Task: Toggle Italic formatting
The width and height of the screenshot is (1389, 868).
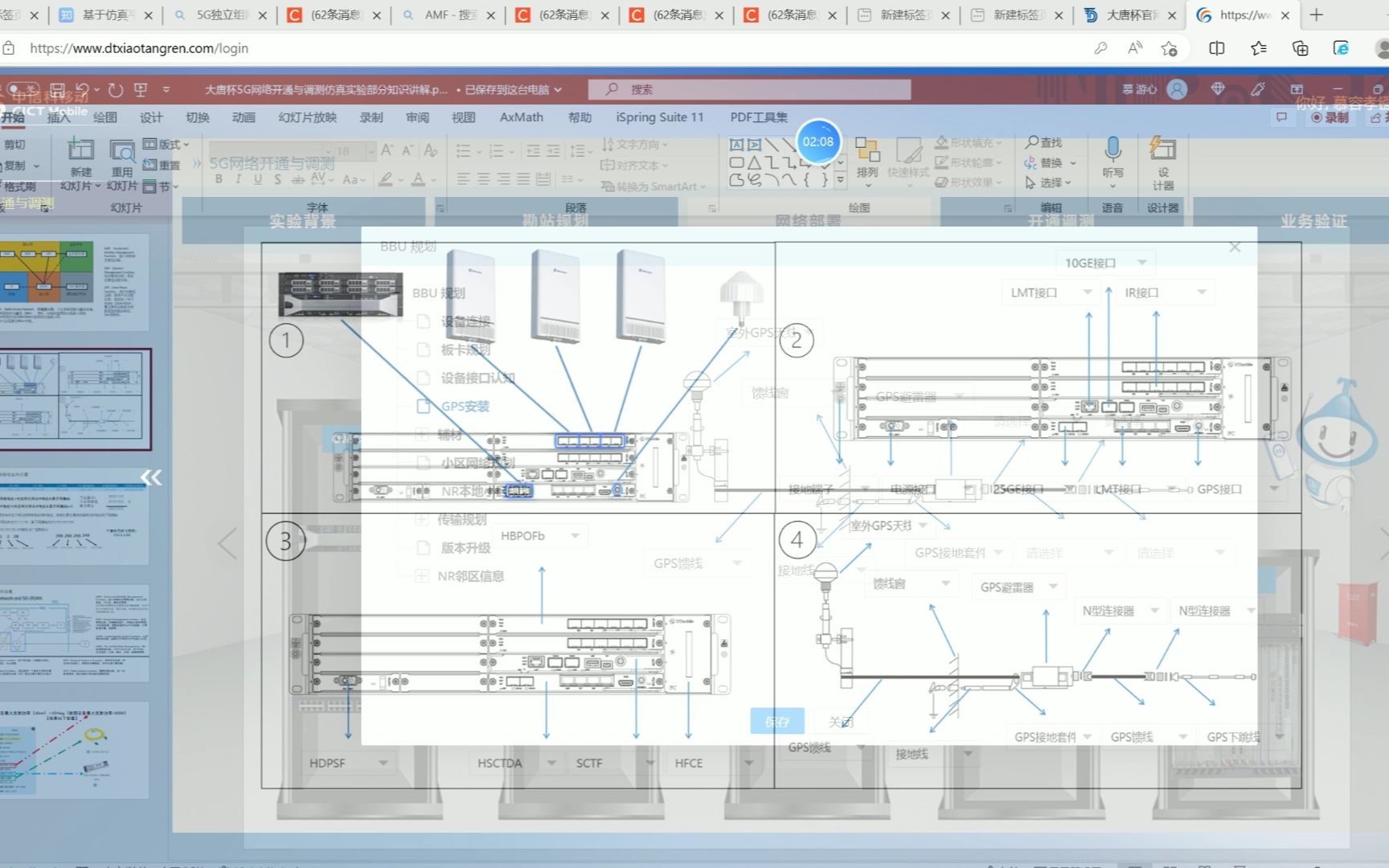Action: pos(238,179)
